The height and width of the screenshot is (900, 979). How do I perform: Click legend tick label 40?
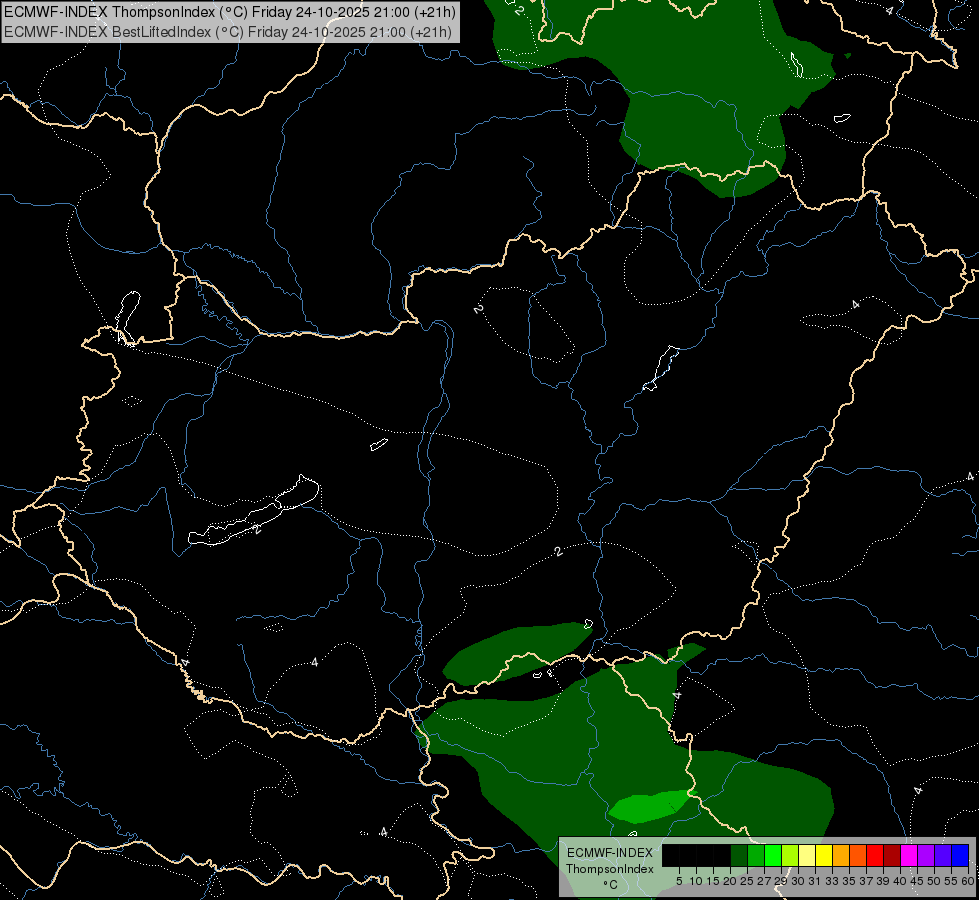coord(900,881)
